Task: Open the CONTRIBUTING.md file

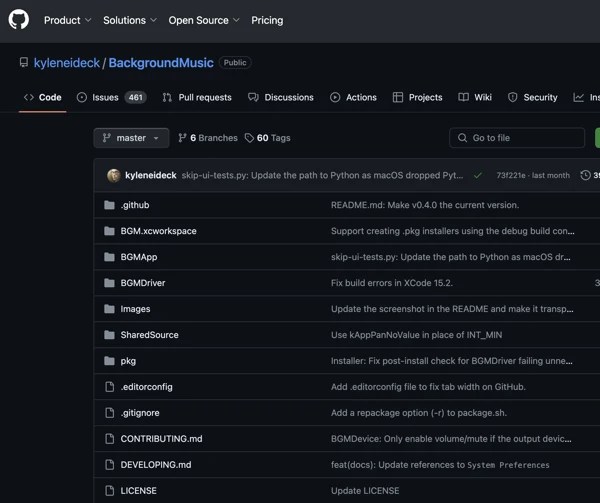Action: (161, 439)
